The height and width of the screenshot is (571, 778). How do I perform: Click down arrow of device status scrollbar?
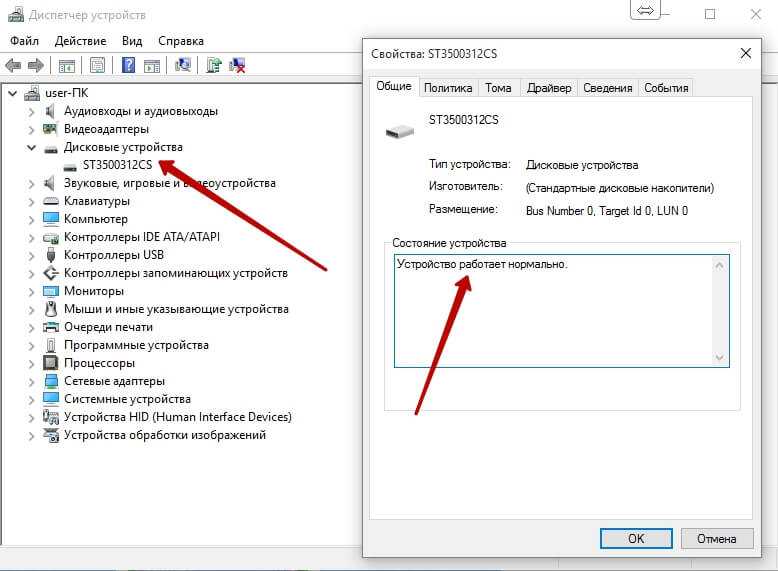pos(719,358)
